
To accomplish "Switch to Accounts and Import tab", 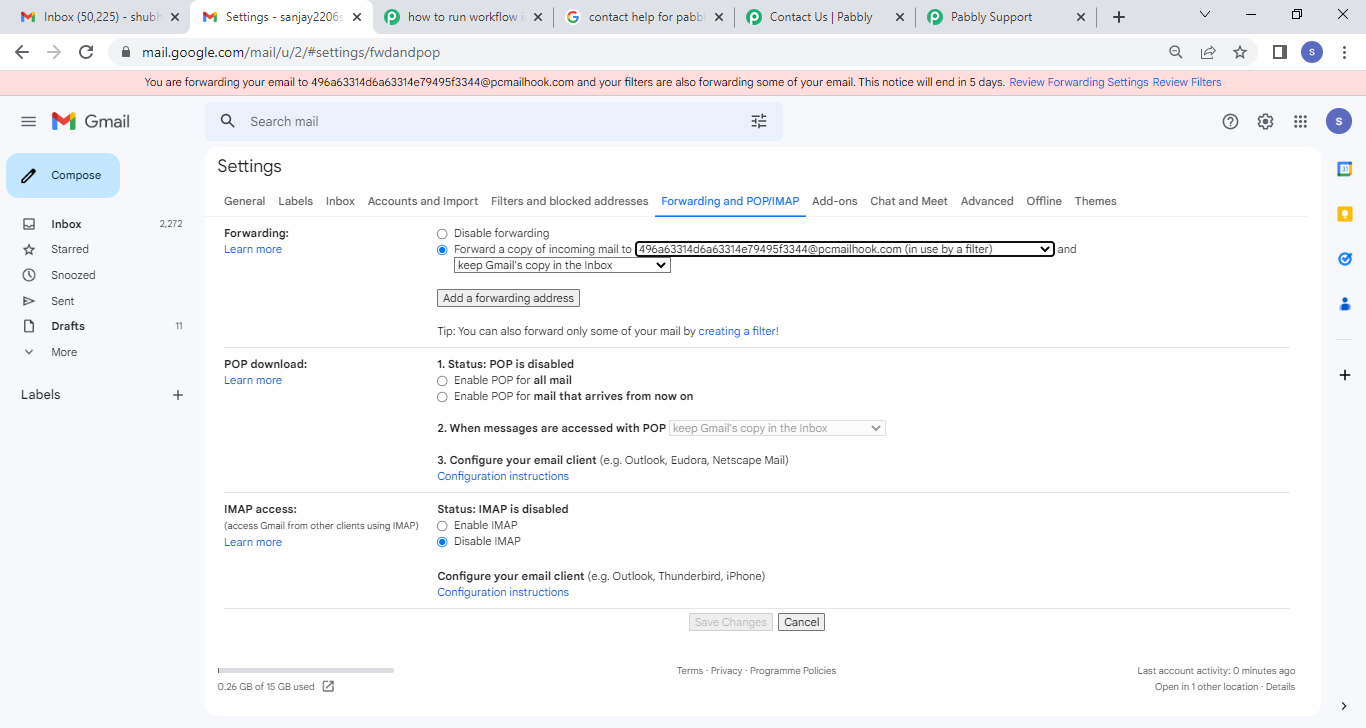I will [x=423, y=201].
